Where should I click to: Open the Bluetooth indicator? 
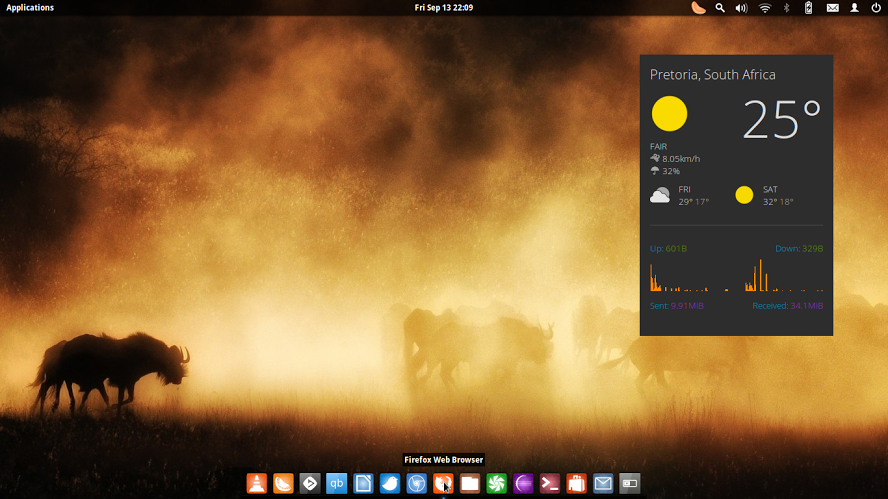coord(786,8)
